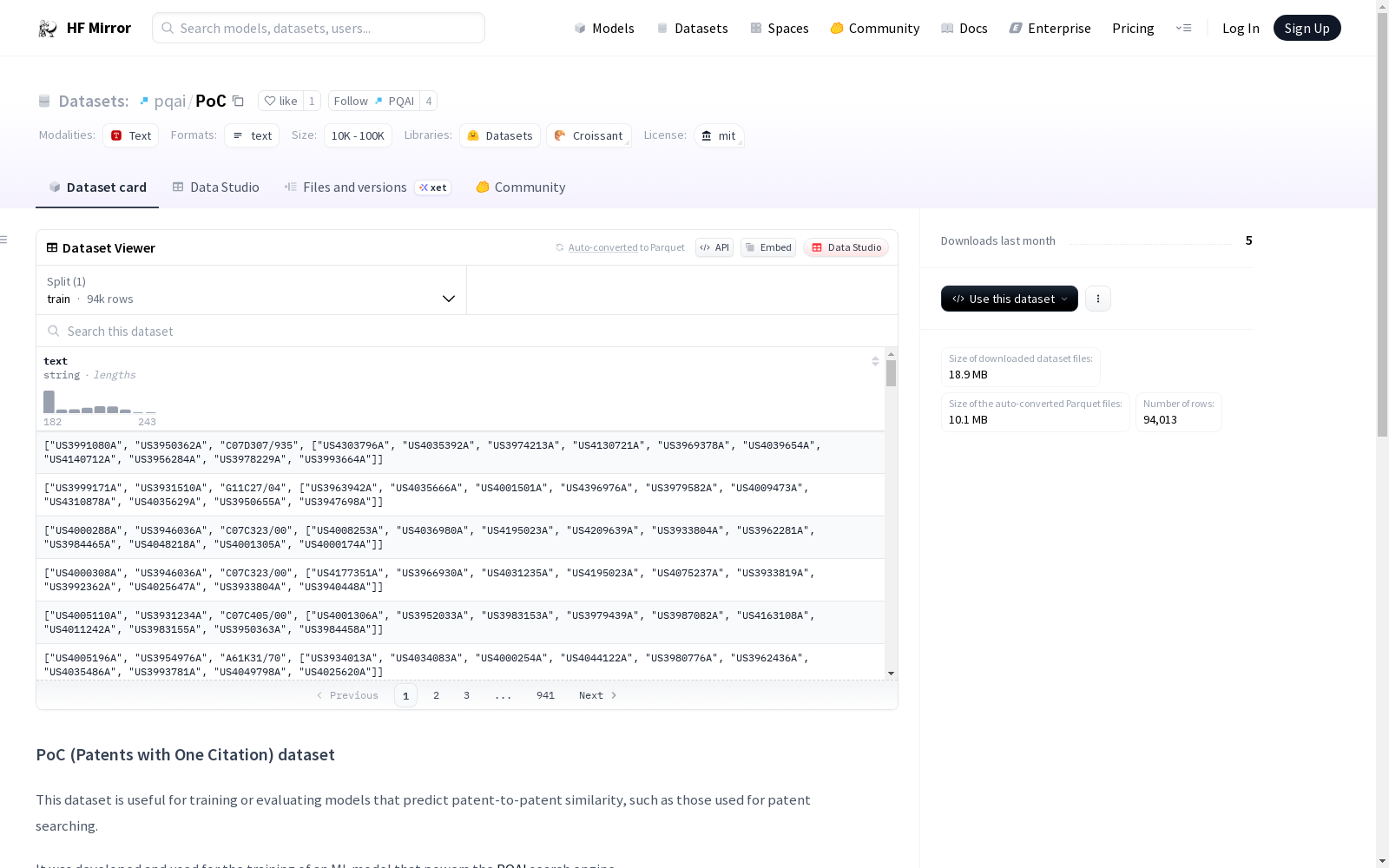Screen dimensions: 1389x868
Task: Go to the Pricing page
Action: coord(1133,28)
